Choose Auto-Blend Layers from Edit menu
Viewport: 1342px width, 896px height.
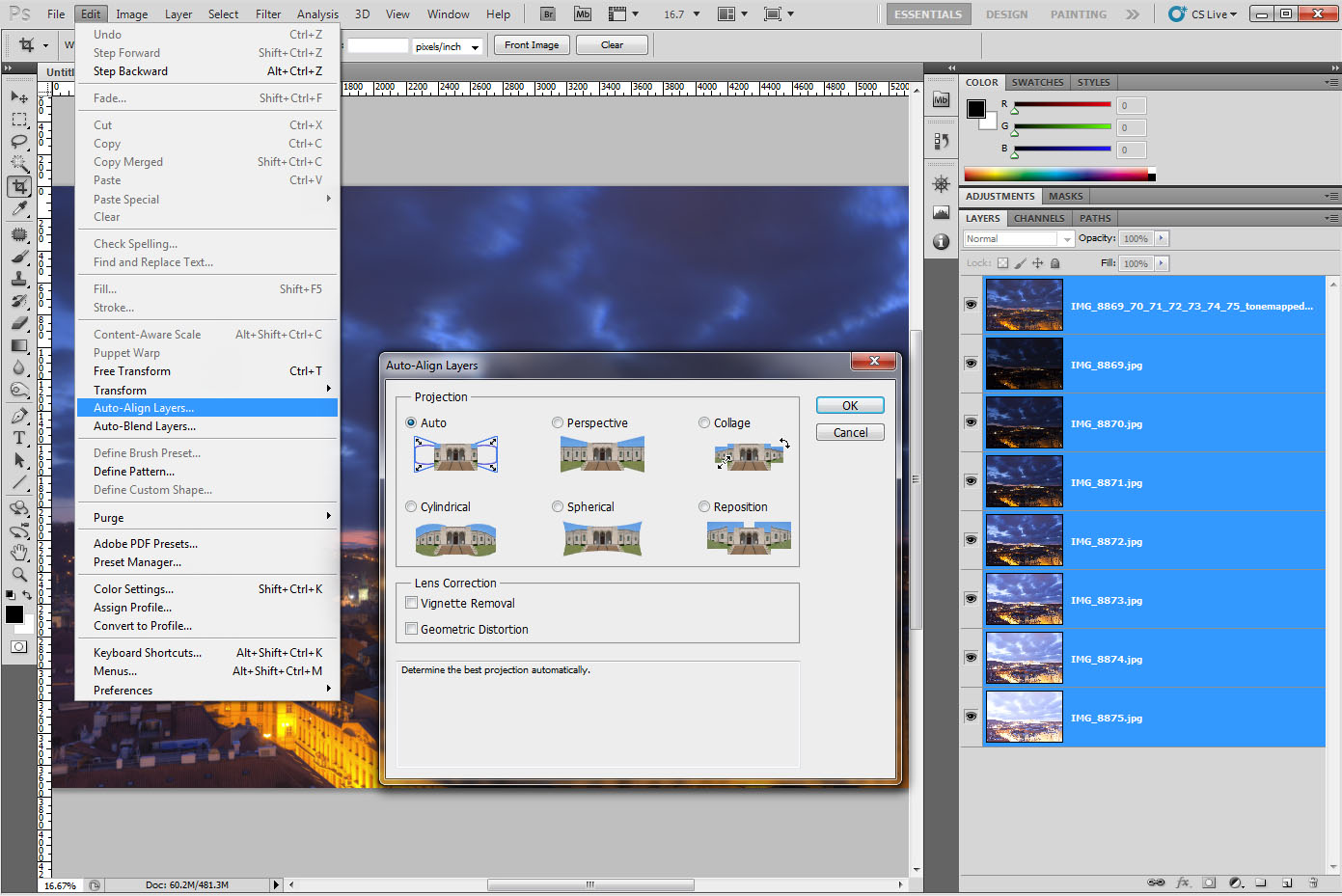click(145, 426)
